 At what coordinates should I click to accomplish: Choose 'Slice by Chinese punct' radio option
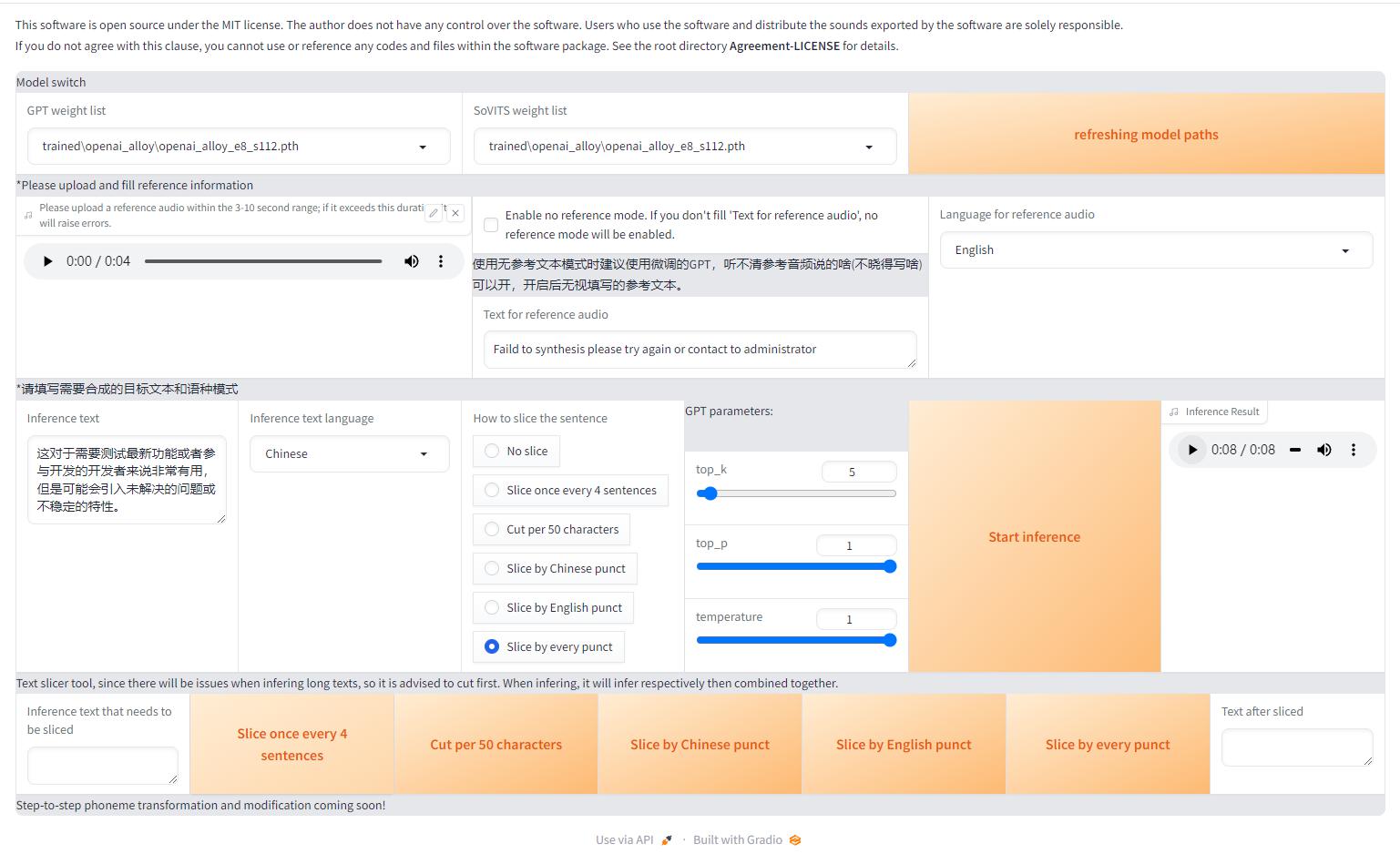(492, 569)
